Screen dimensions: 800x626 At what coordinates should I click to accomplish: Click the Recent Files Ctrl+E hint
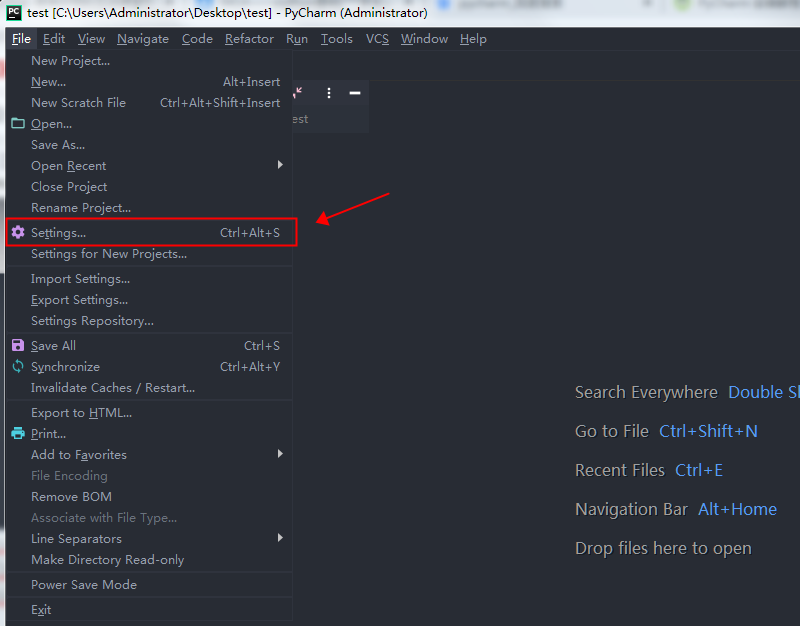(649, 470)
